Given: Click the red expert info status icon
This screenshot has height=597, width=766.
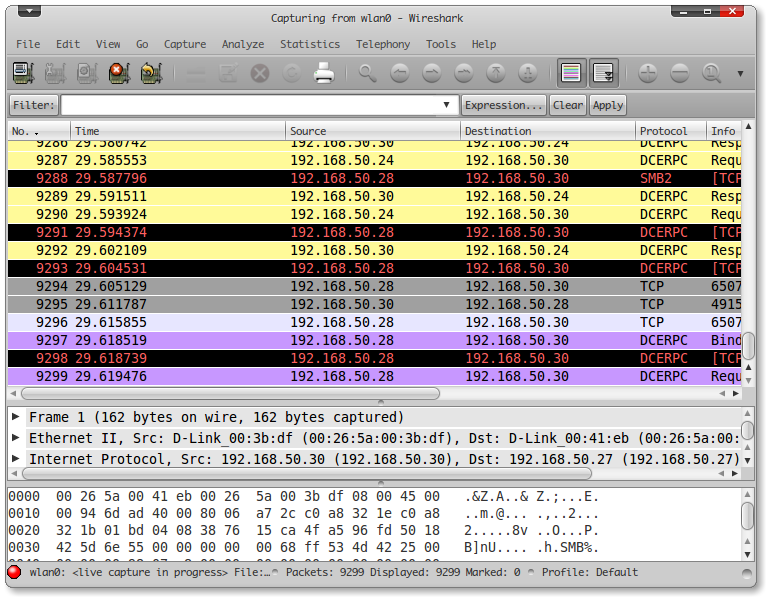Looking at the screenshot, I should pos(14,572).
